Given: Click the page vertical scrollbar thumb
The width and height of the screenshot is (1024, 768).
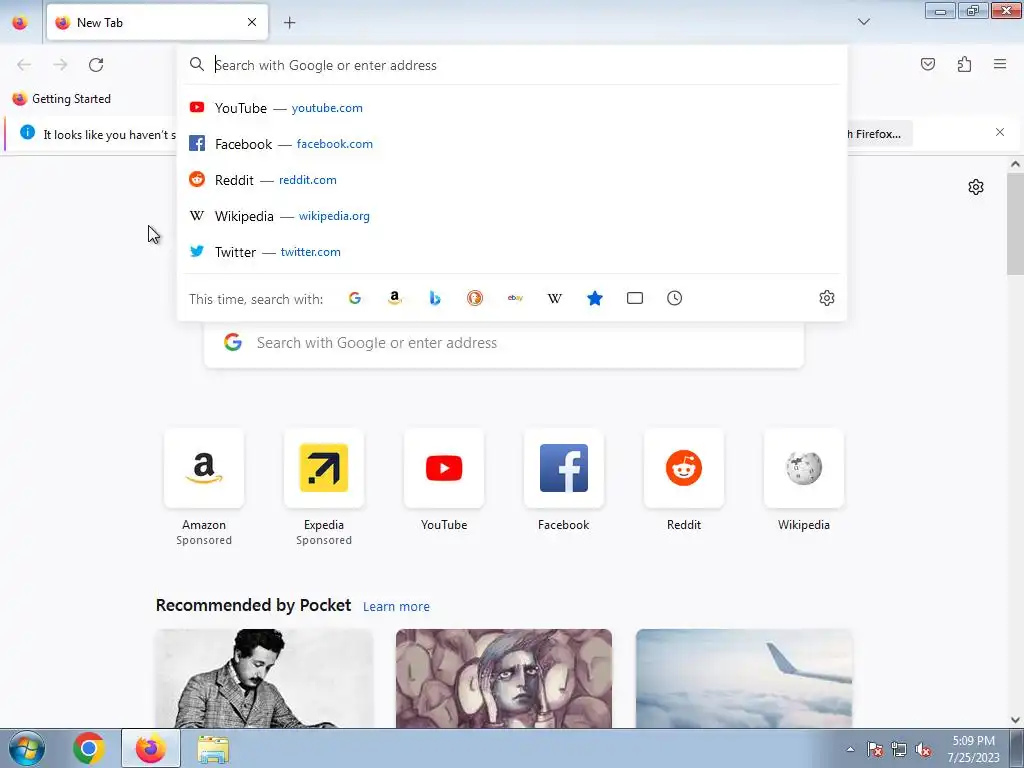Looking at the screenshot, I should tap(1015, 224).
